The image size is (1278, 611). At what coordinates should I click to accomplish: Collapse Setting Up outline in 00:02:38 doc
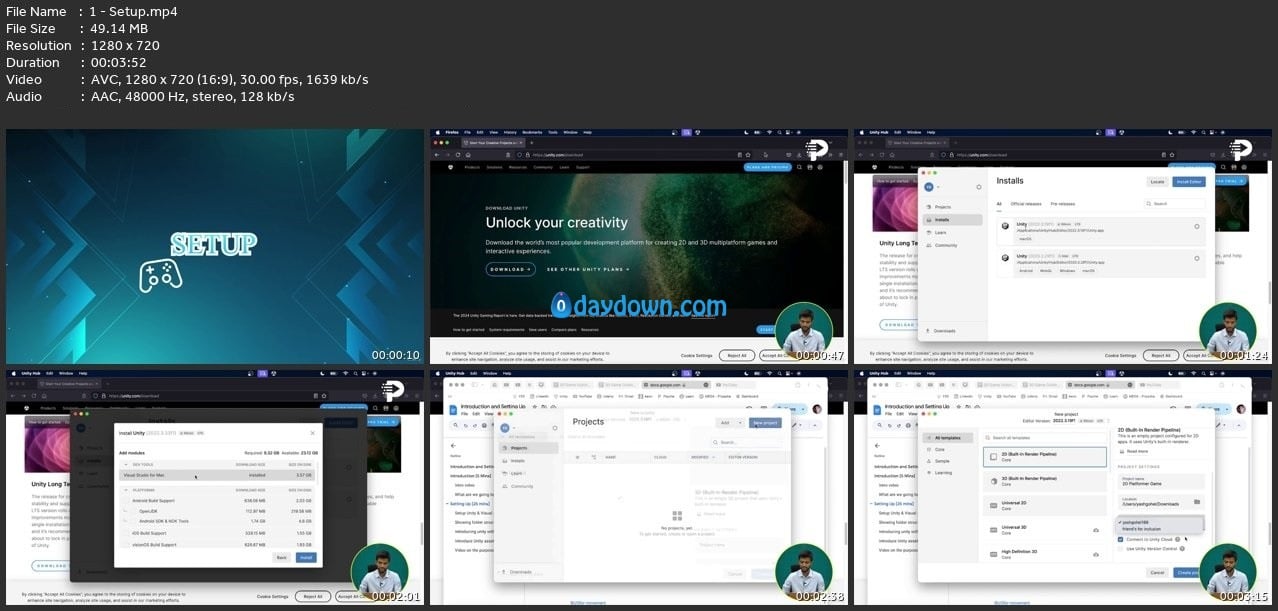447,504
